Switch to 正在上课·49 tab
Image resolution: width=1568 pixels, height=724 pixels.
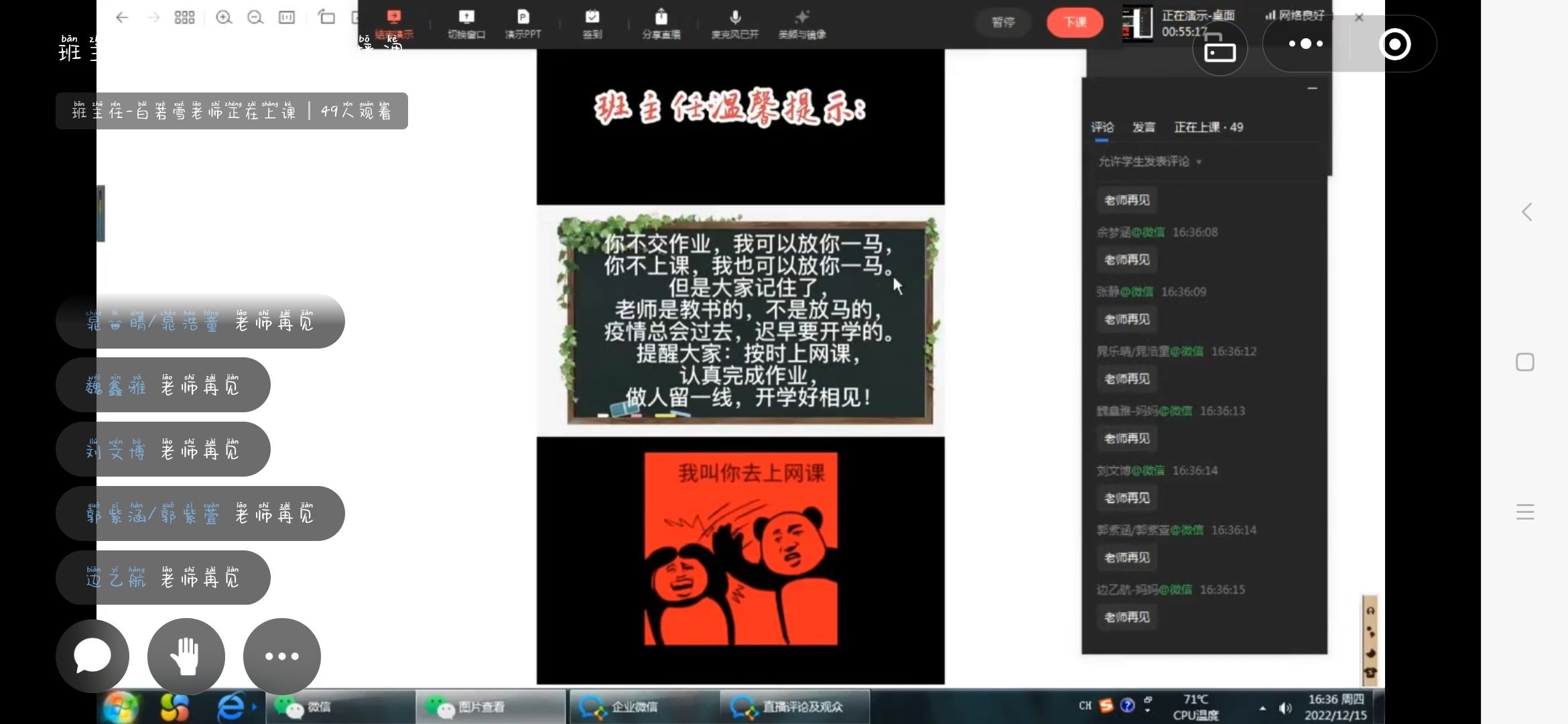(1208, 127)
